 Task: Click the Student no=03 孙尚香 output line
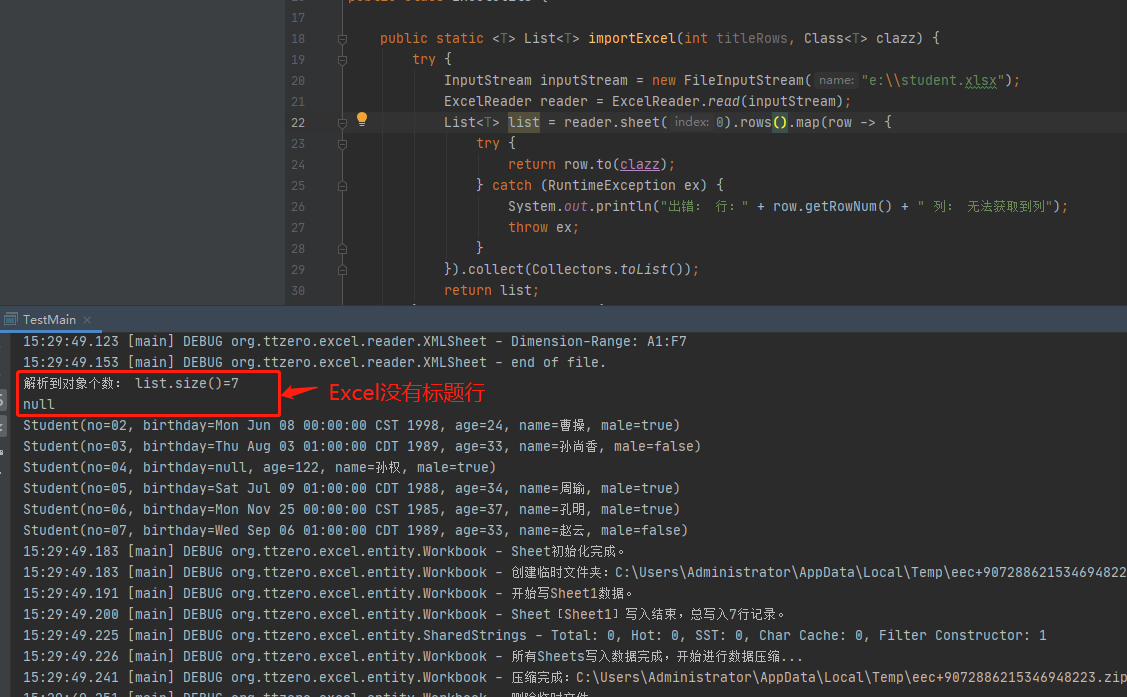coord(362,446)
